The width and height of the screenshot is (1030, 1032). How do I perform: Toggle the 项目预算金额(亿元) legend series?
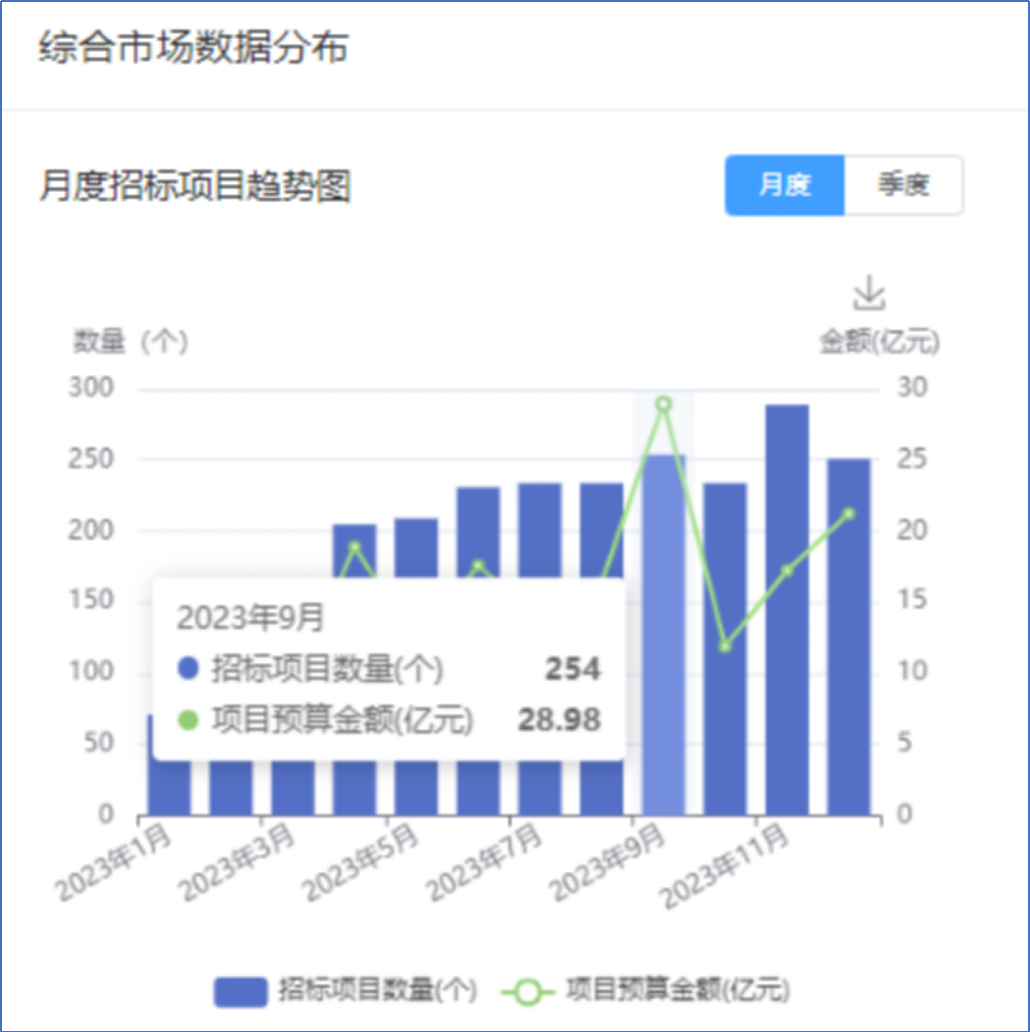[646, 990]
